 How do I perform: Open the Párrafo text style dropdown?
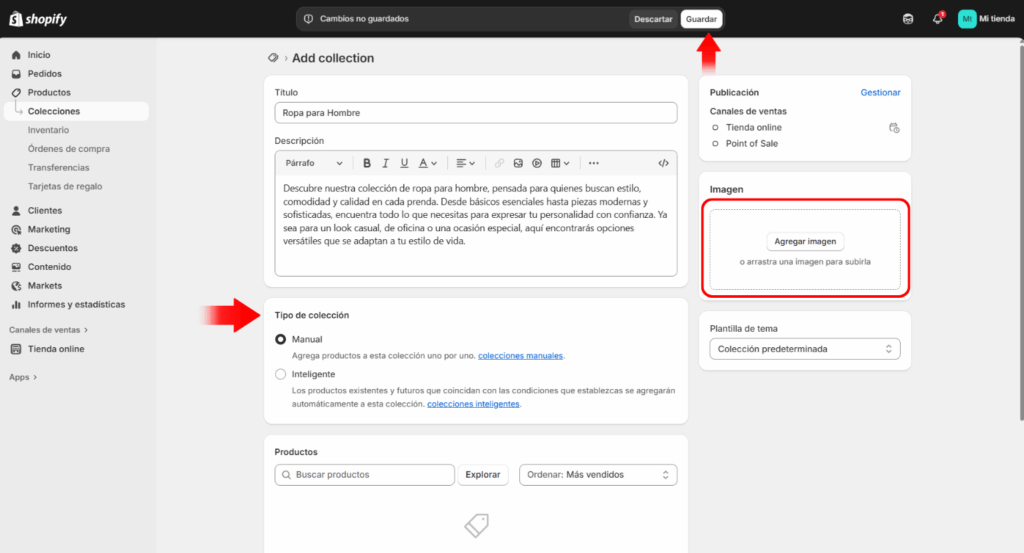(x=313, y=163)
